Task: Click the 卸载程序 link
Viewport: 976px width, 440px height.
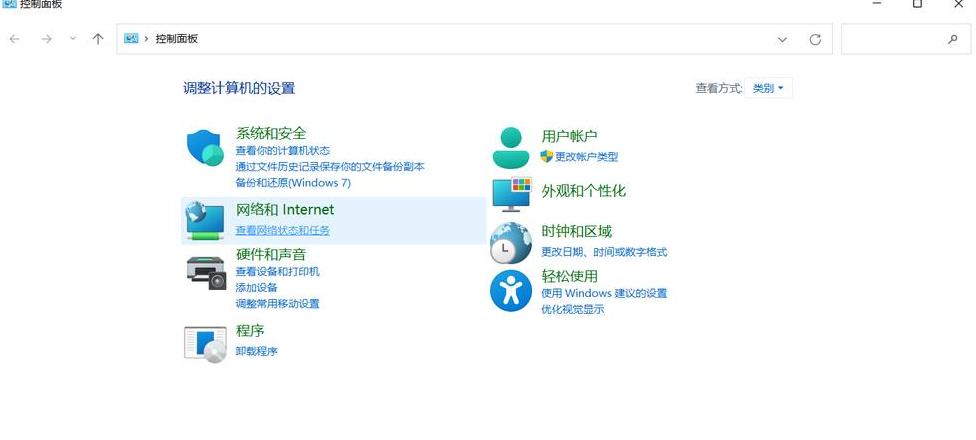Action: point(256,351)
